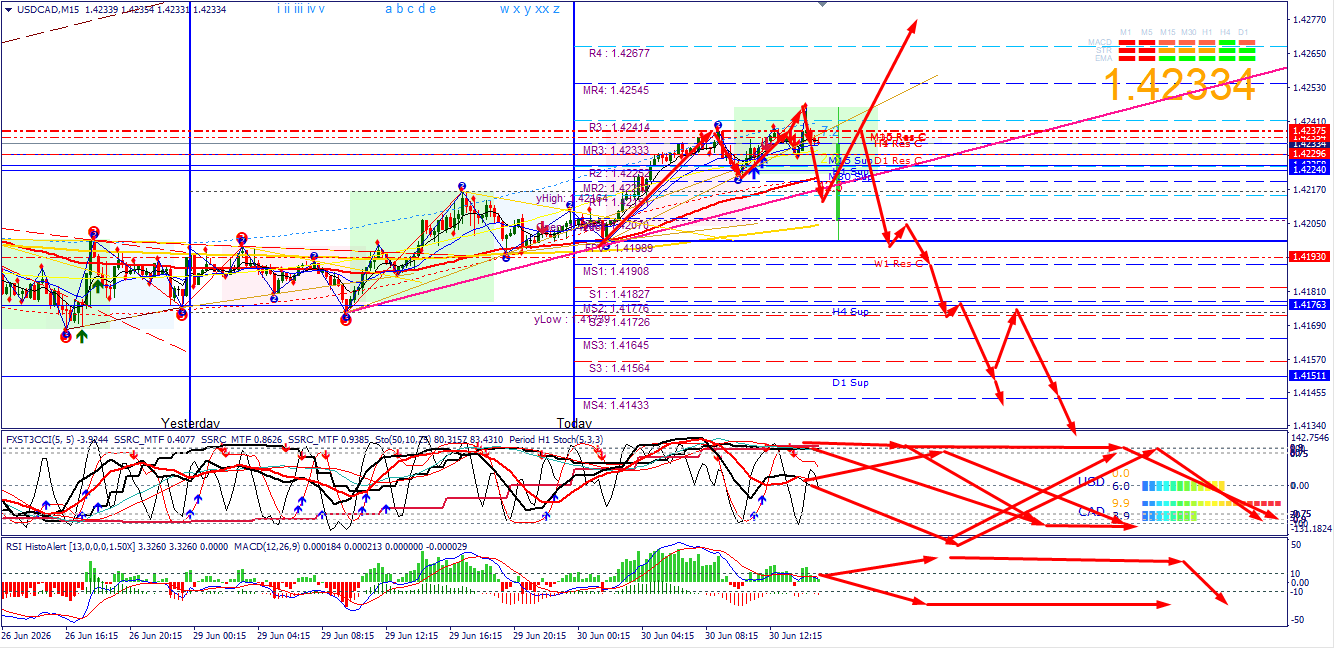
Task: Select the MACD M1 red signal block
Action: [1127, 43]
